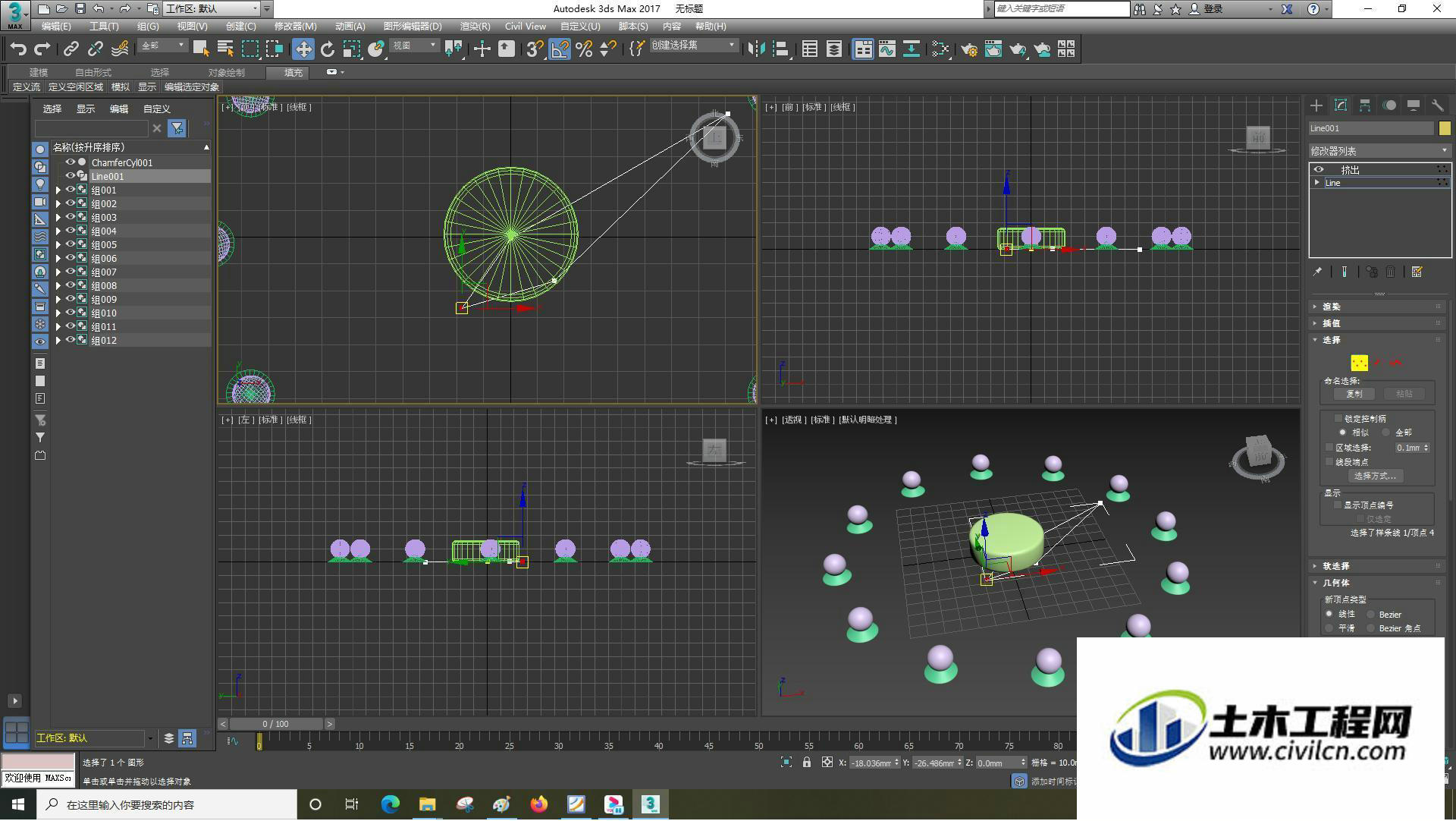Activate the Select and Link tool
This screenshot has width=1456, height=821.
tap(71, 49)
